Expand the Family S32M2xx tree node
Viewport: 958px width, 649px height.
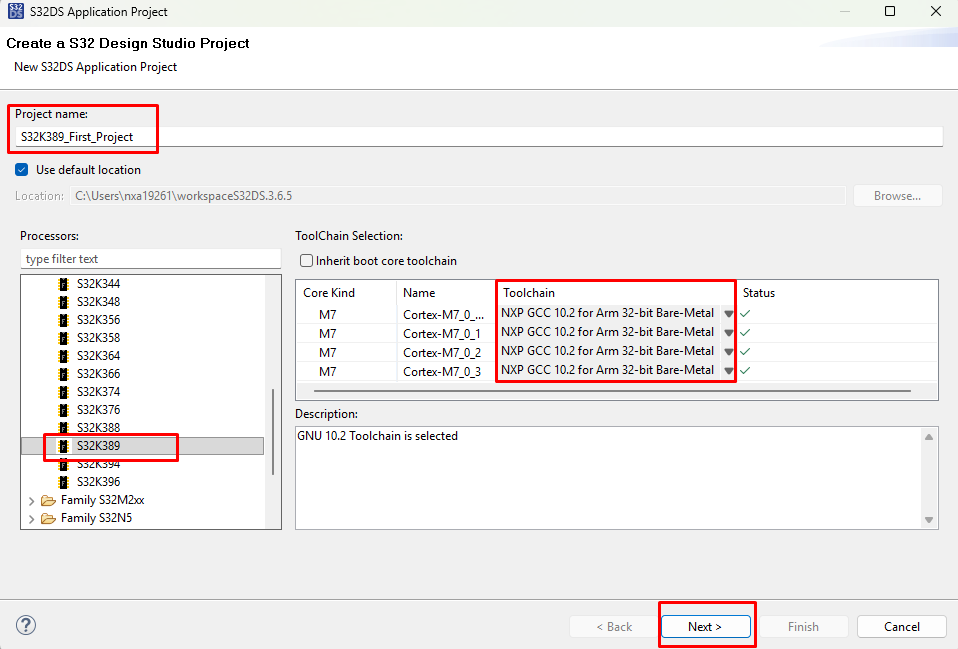pos(32,500)
